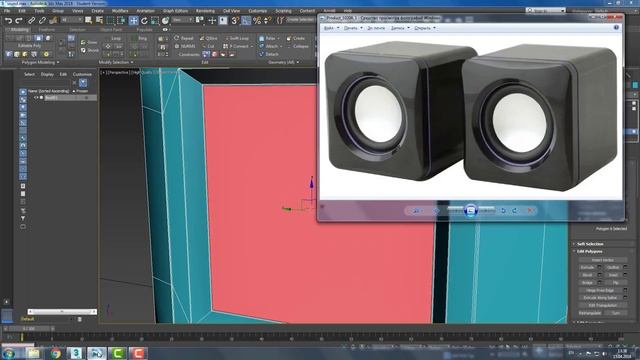Click the Detach button in ribbon
The height and width of the screenshot is (360, 640).
(268, 54)
